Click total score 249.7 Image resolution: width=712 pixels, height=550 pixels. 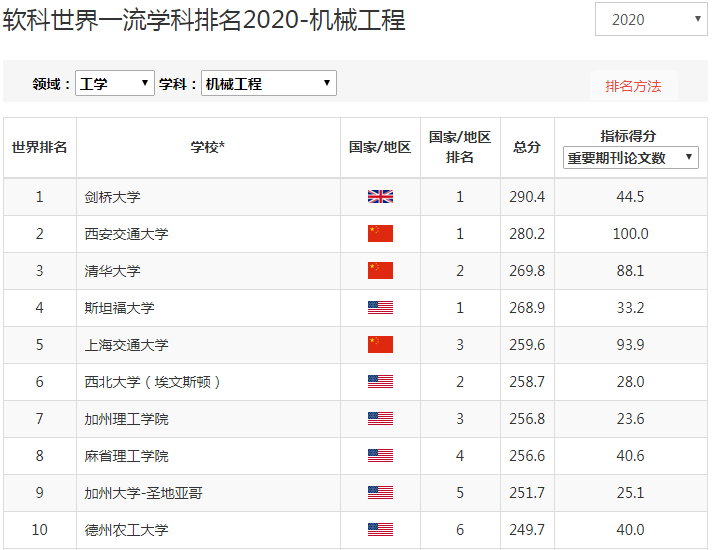click(x=527, y=530)
